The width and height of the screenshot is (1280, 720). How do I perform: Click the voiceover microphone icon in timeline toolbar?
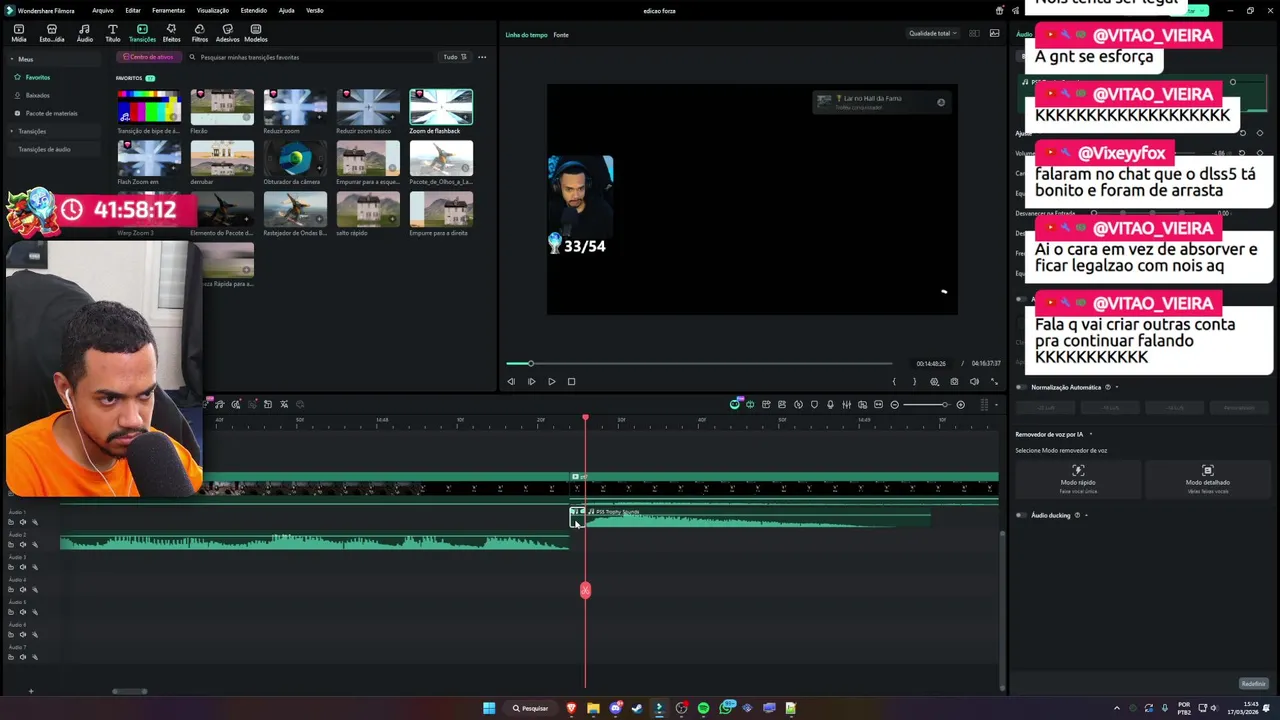pyautogui.click(x=830, y=404)
